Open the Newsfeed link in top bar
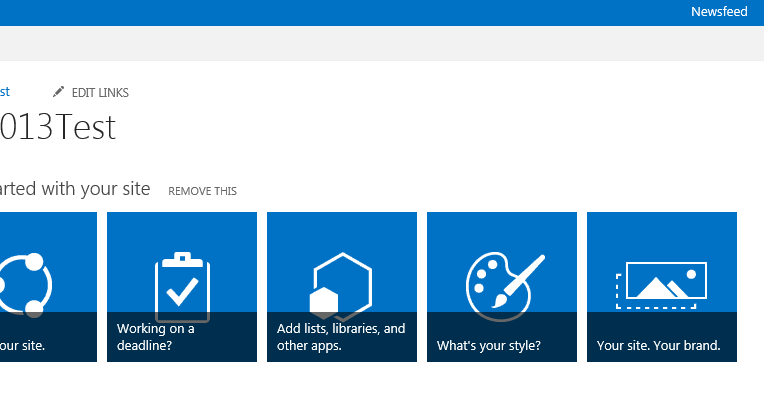Screen dimensions: 764x401 (719, 12)
